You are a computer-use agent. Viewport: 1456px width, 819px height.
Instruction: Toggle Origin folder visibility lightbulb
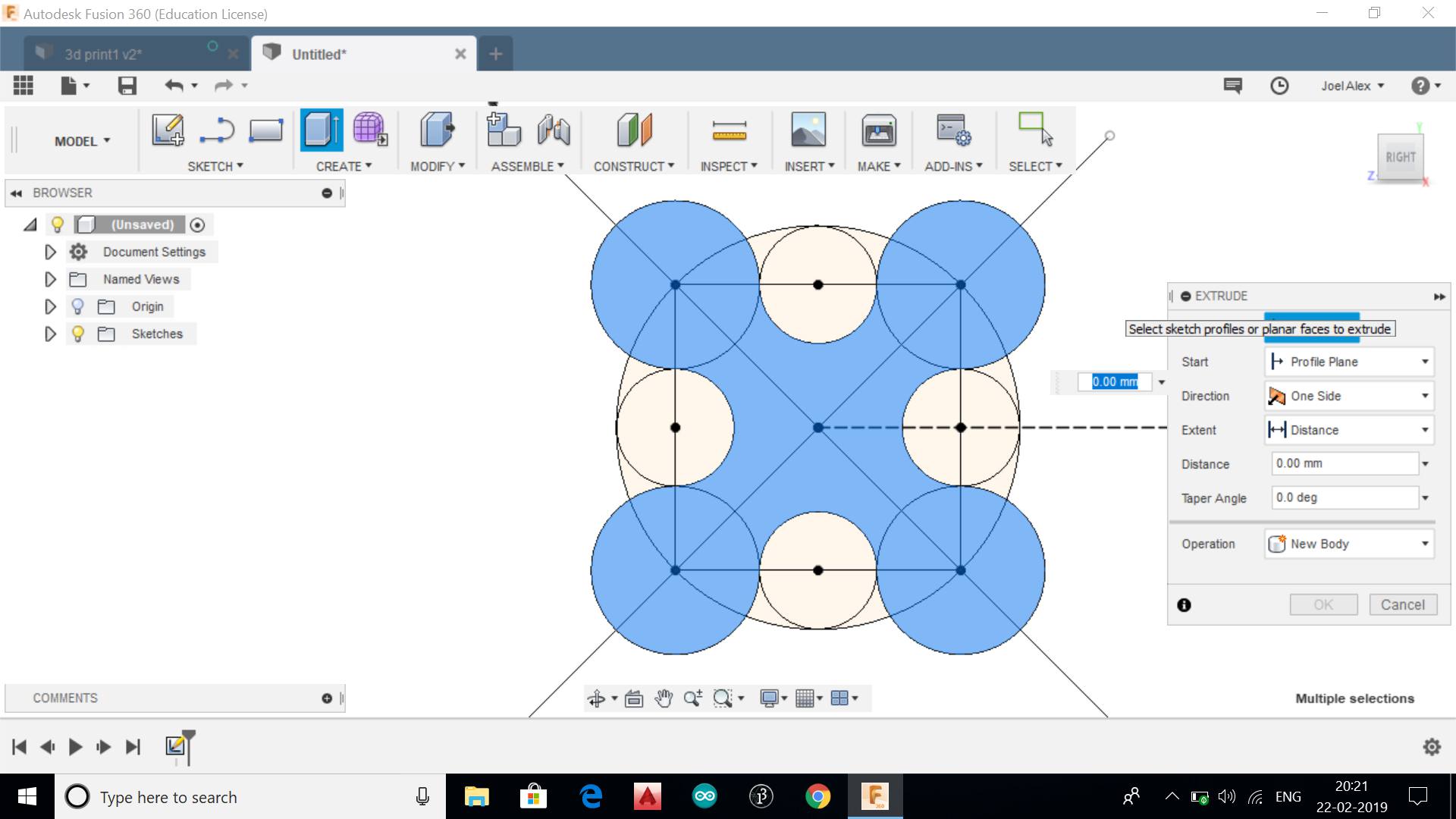[x=77, y=306]
